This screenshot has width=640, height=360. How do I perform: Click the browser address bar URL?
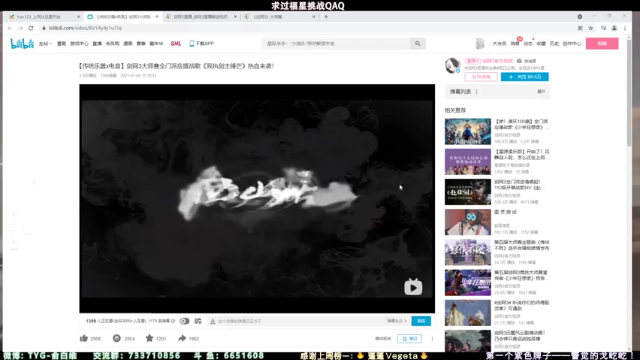[85, 28]
